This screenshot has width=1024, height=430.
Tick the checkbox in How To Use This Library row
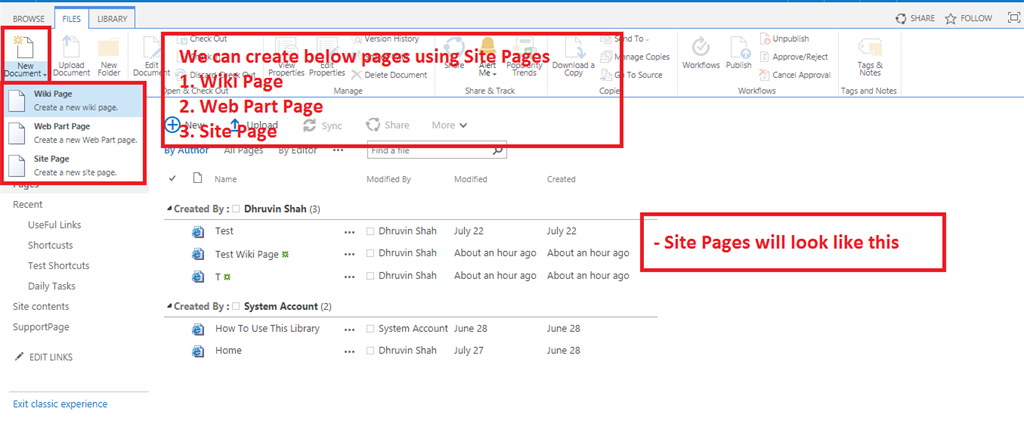(370, 329)
